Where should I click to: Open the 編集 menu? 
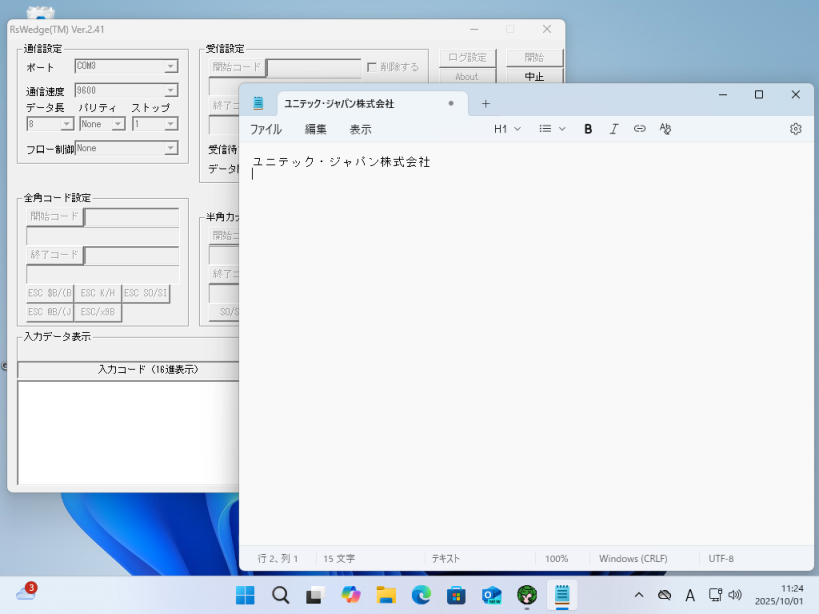click(316, 129)
